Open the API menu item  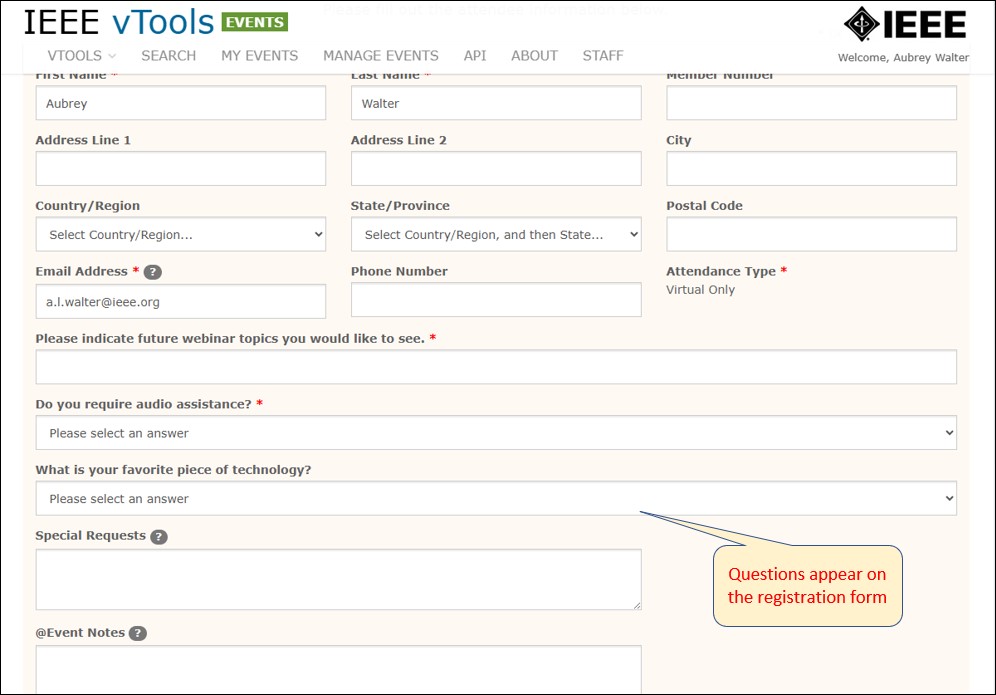click(474, 56)
